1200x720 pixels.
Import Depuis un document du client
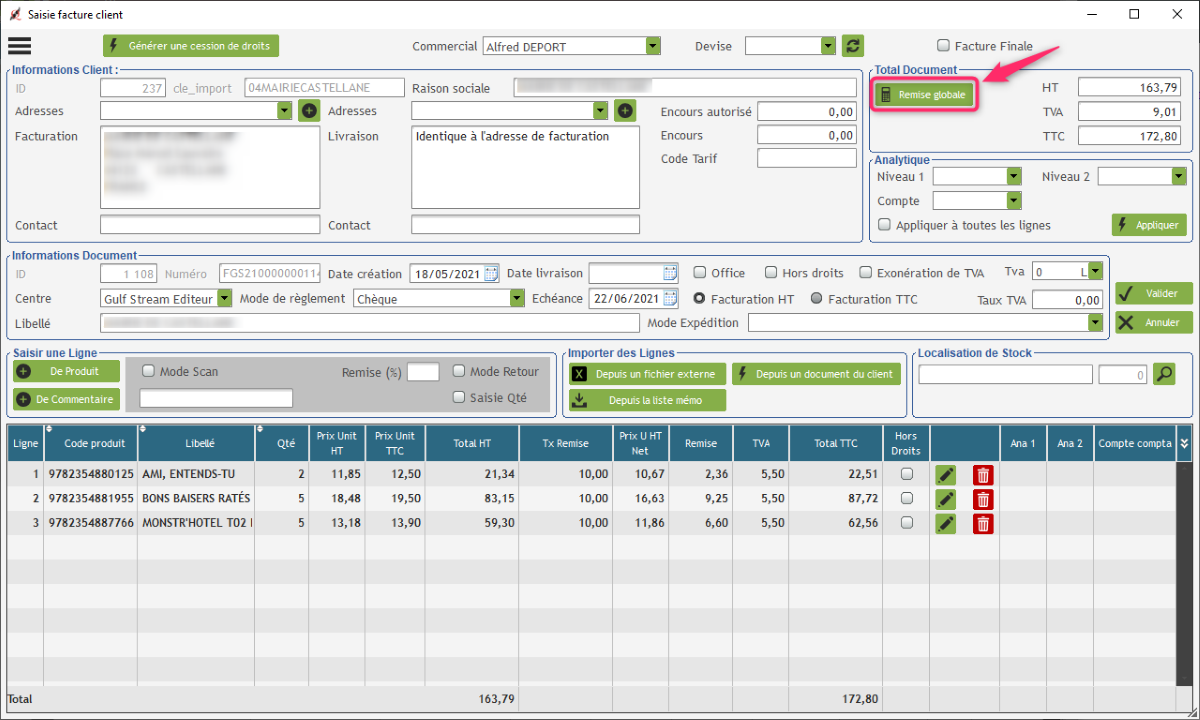pos(816,374)
